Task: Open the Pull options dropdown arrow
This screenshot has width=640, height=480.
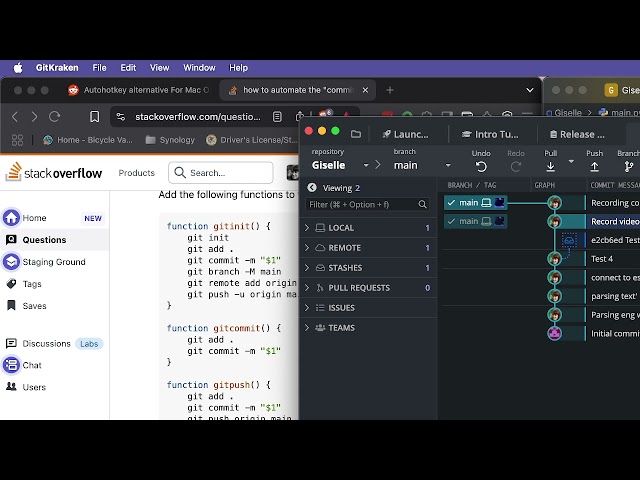Action: point(571,162)
